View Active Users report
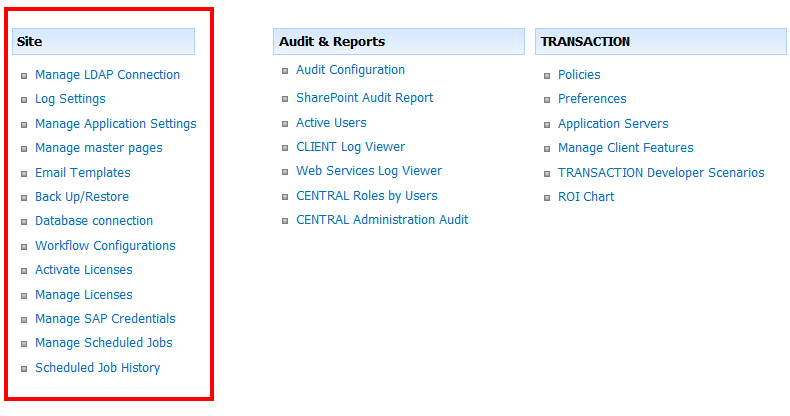Screen dimensions: 790x416 pos(331,123)
